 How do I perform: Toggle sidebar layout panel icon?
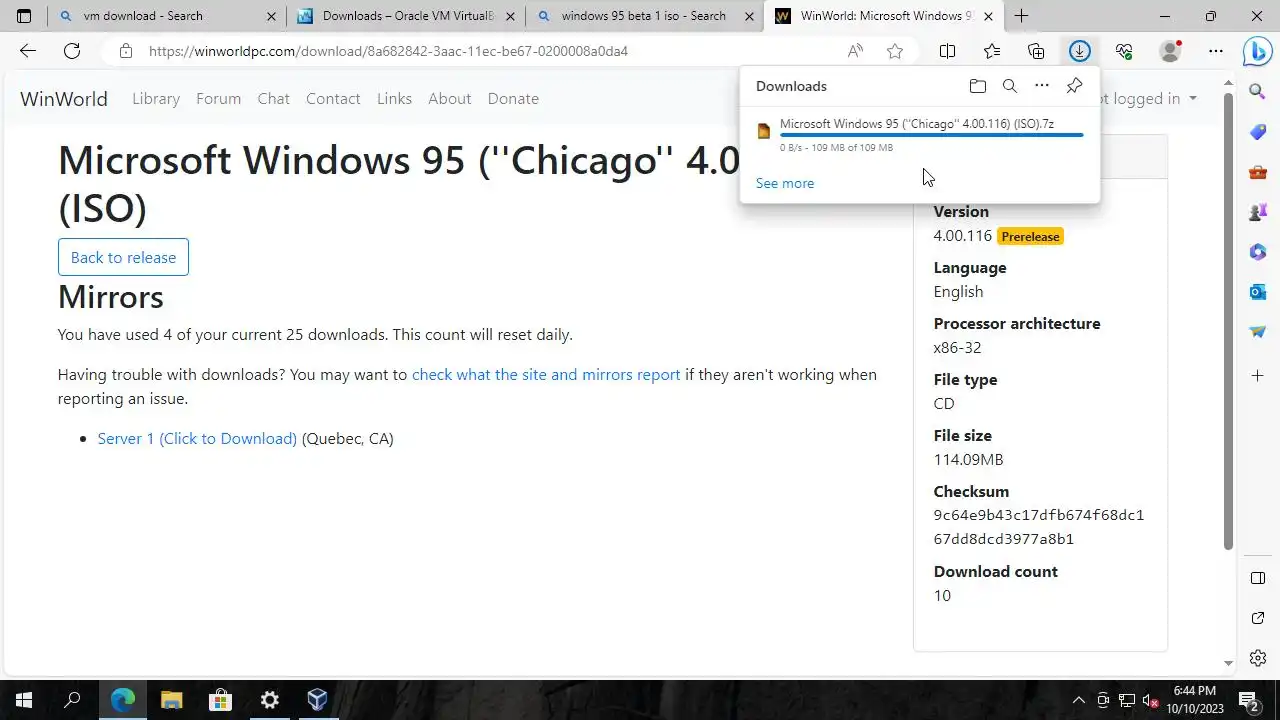tap(1258, 579)
